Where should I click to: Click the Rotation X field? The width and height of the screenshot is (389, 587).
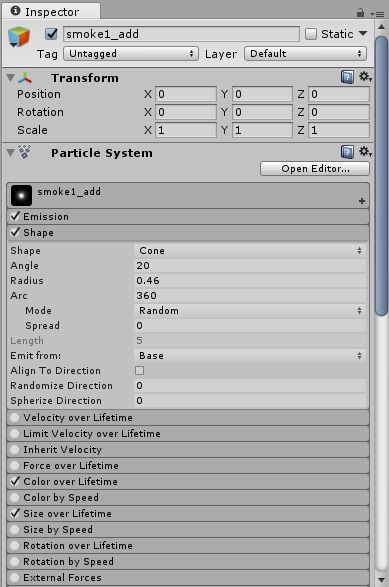[x=186, y=112]
